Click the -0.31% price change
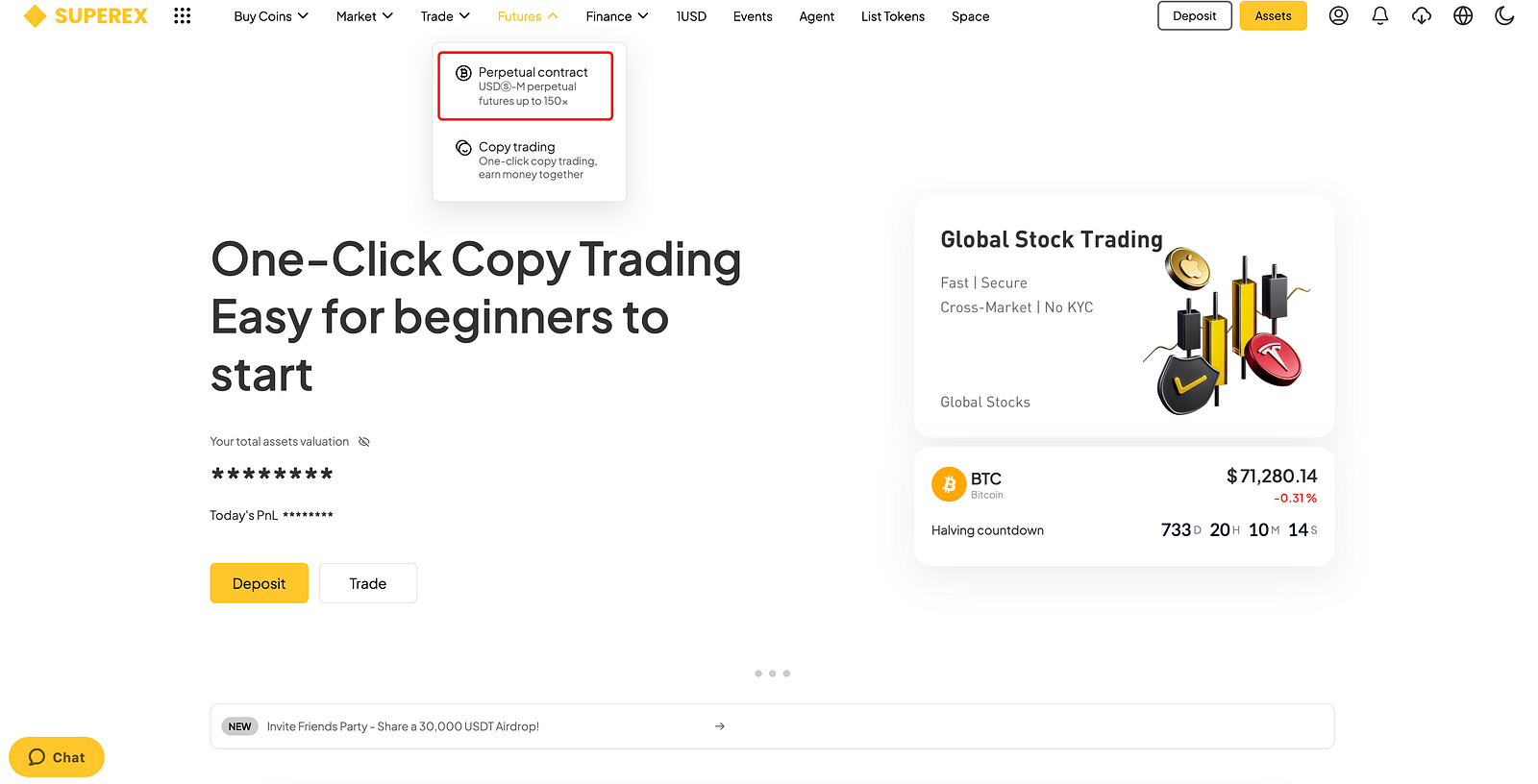1538x784 pixels. pyautogui.click(x=1296, y=499)
